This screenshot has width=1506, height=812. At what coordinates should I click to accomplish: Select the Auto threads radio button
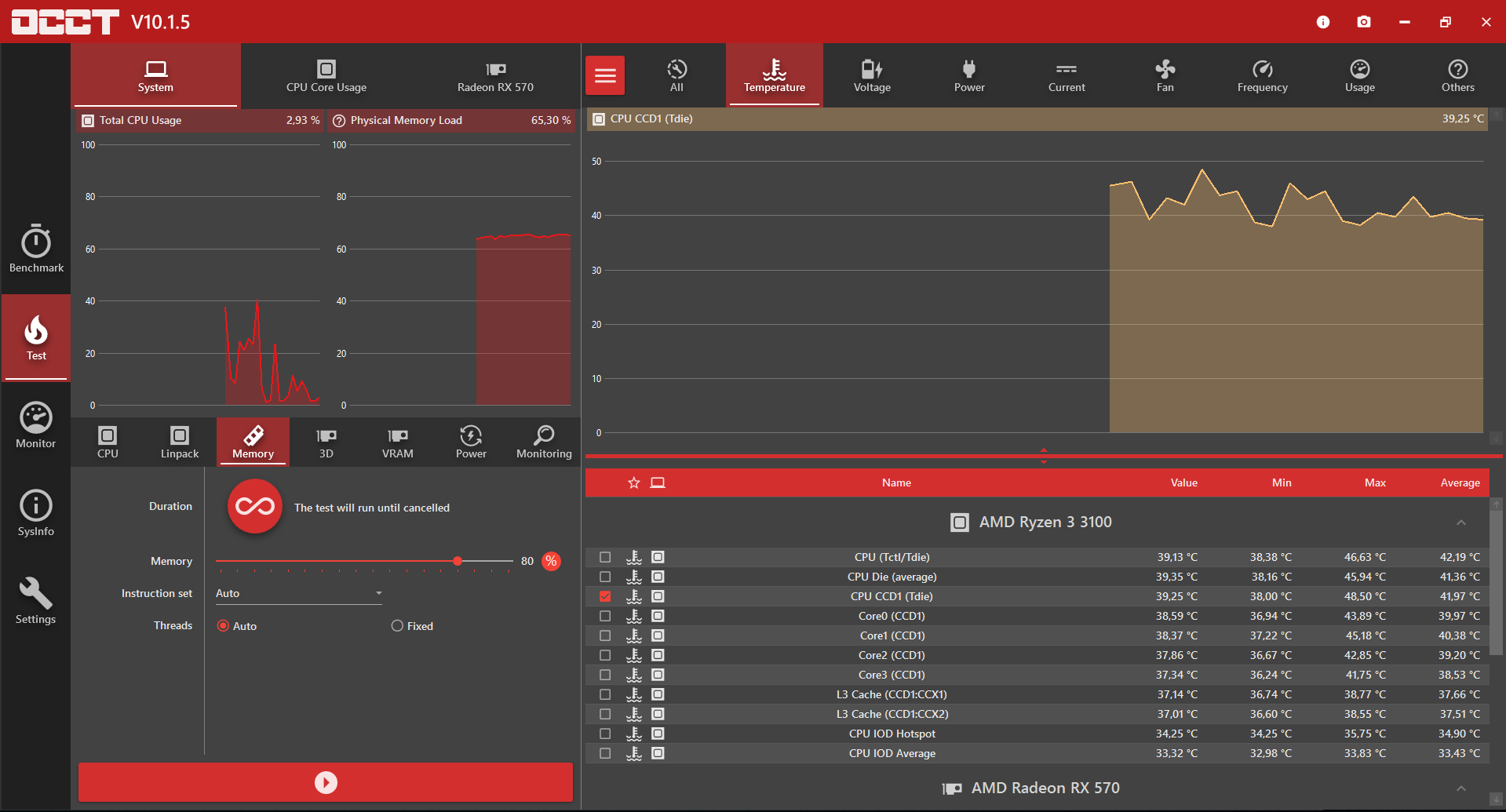coord(223,626)
